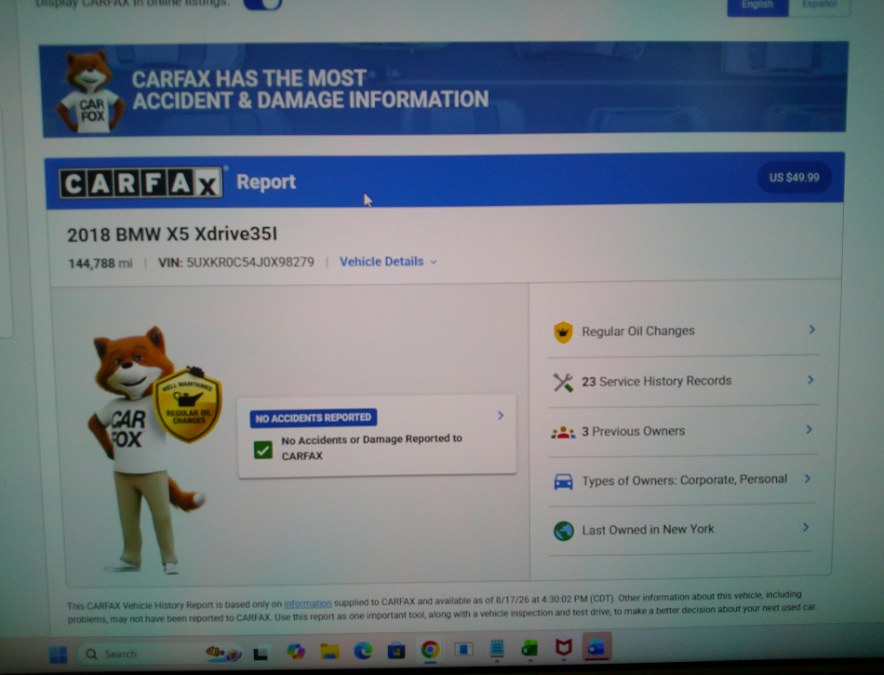Screen dimensions: 884x675
Task: Expand the Vehicle Details dropdown
Action: coord(388,262)
